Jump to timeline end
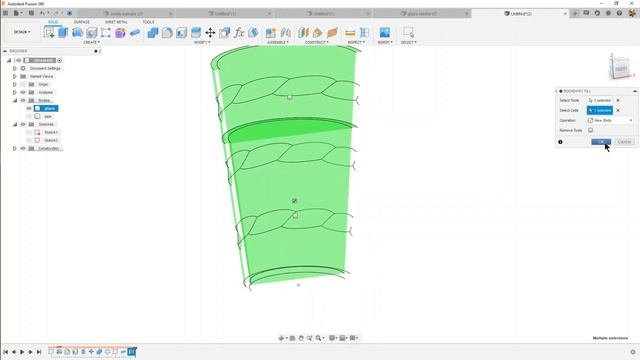Image resolution: width=640 pixels, height=360 pixels. pyautogui.click(x=39, y=352)
